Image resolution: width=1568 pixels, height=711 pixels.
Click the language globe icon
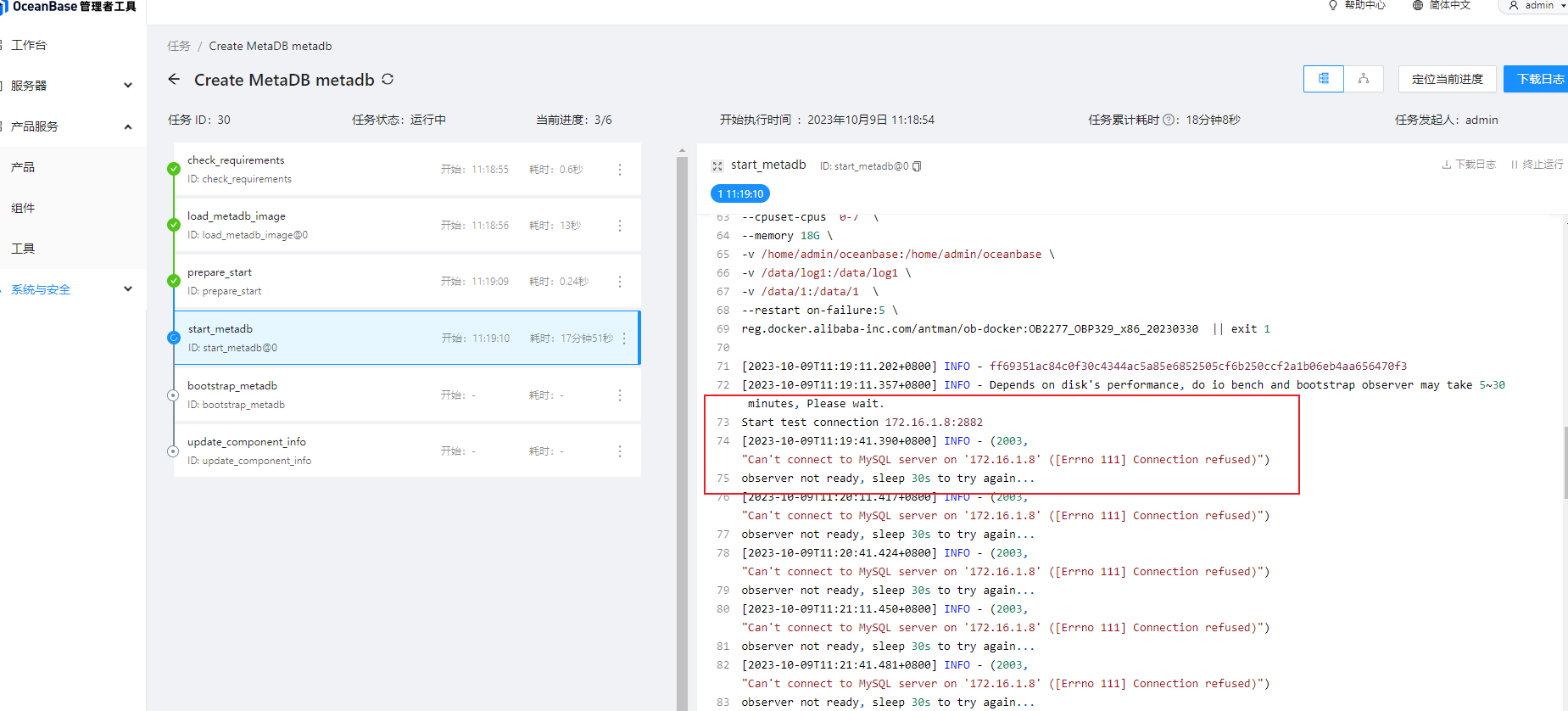pos(1417,5)
